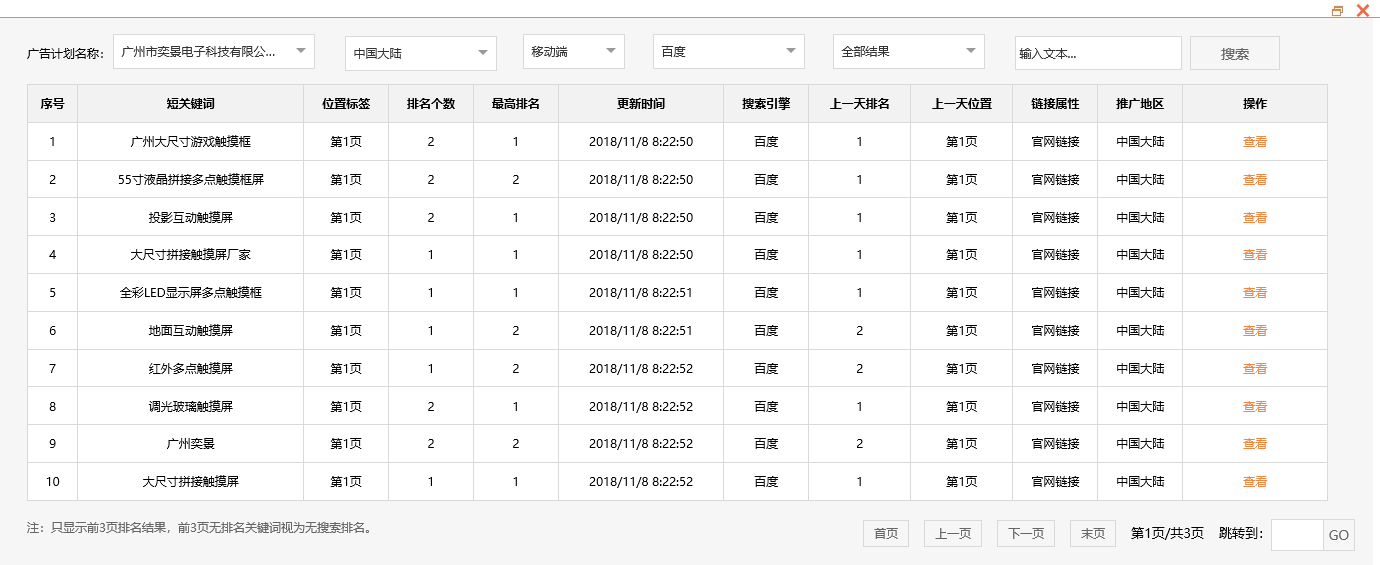Image resolution: width=1380 pixels, height=565 pixels.
Task: Click the 操作 column header
Action: point(1255,104)
